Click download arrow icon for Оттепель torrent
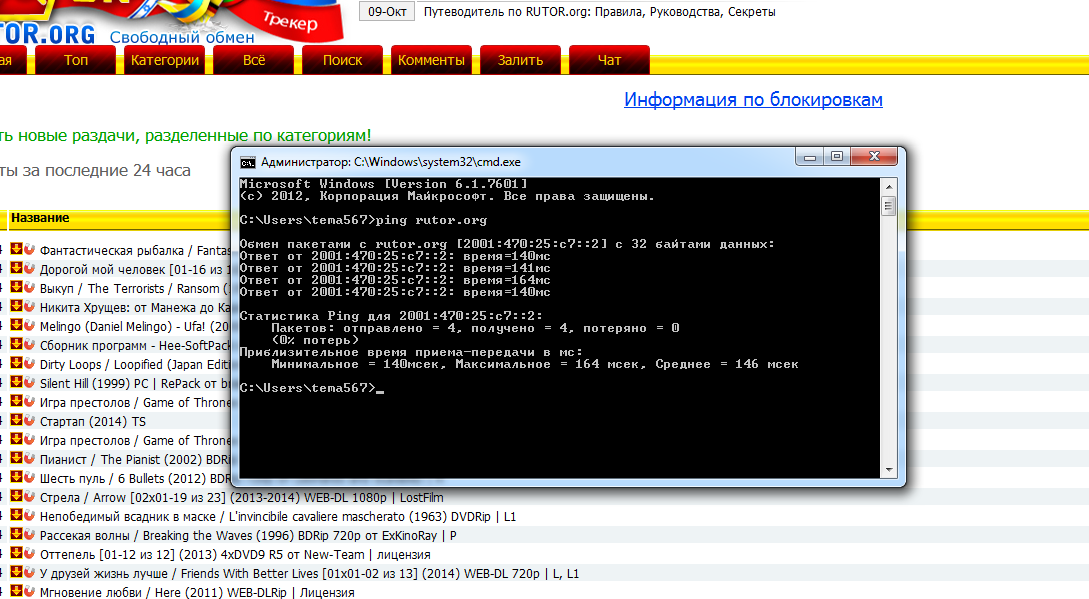The height and width of the screenshot is (599, 1089). tap(16, 554)
